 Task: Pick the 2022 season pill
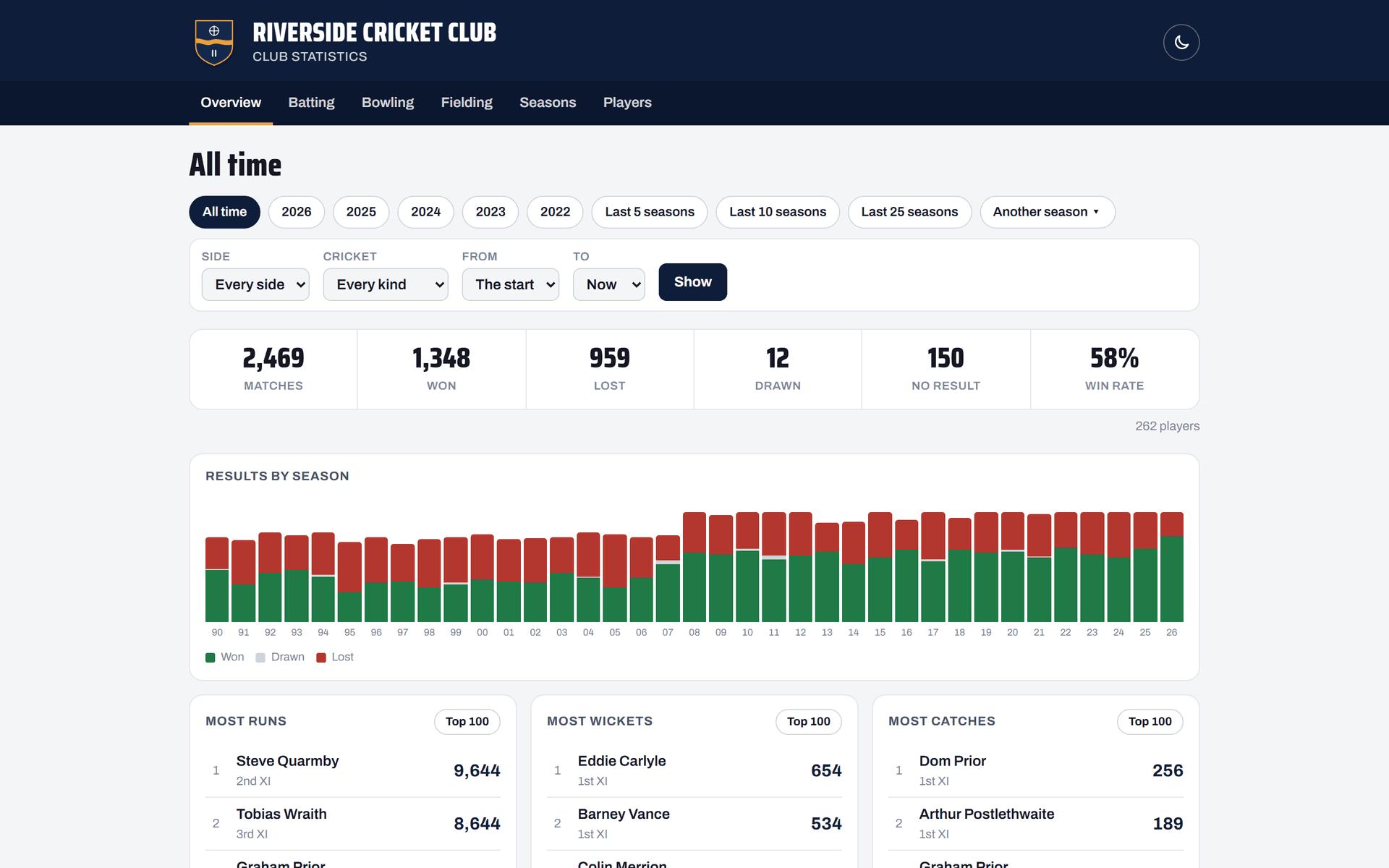pyautogui.click(x=555, y=212)
